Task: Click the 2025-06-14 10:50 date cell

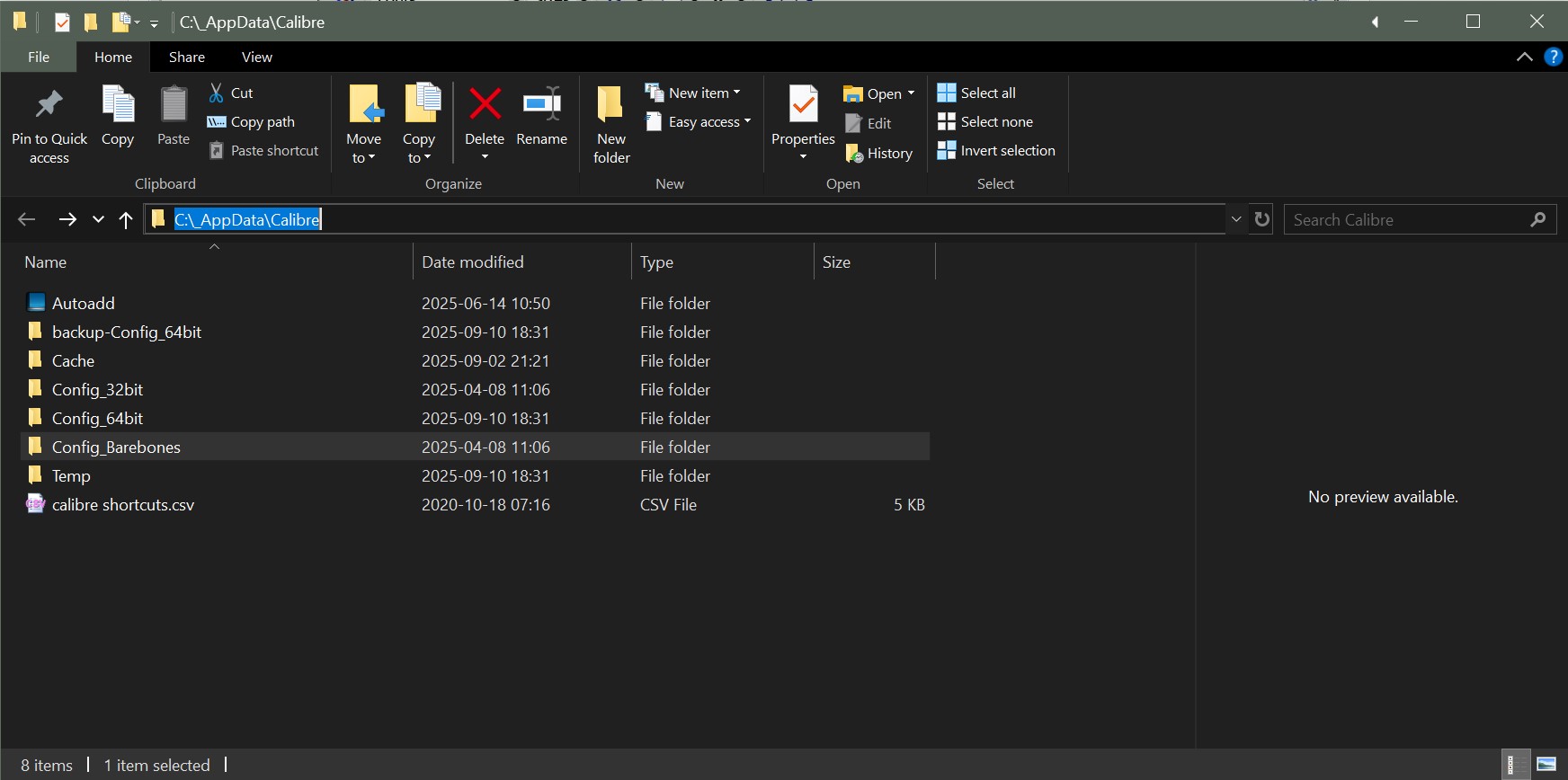Action: 486,303
